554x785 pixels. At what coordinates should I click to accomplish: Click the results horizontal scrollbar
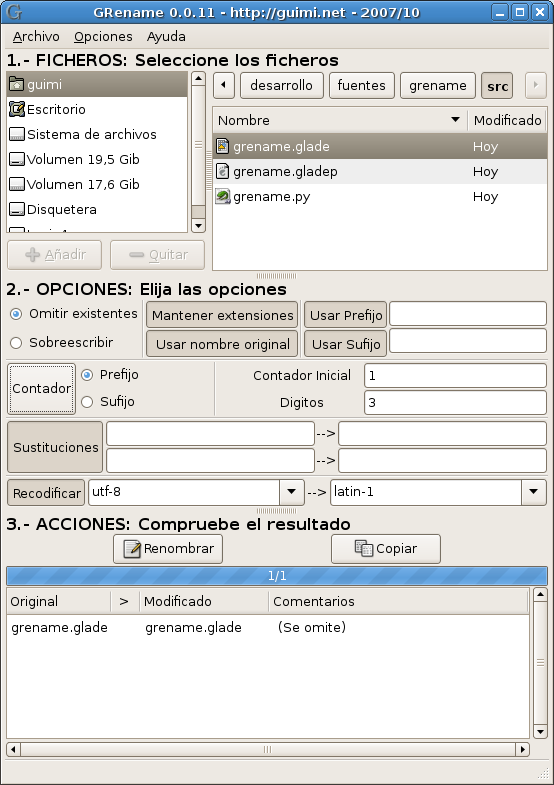pyautogui.click(x=268, y=749)
